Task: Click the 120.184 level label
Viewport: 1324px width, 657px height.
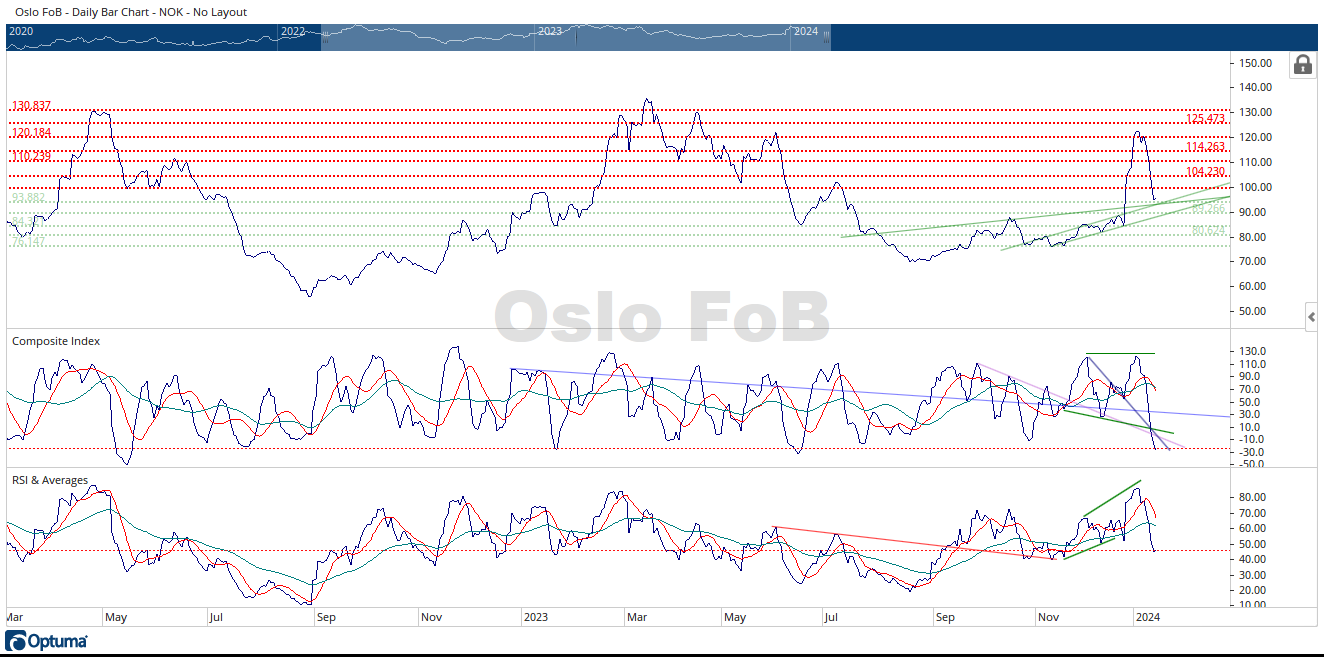Action: (31, 132)
